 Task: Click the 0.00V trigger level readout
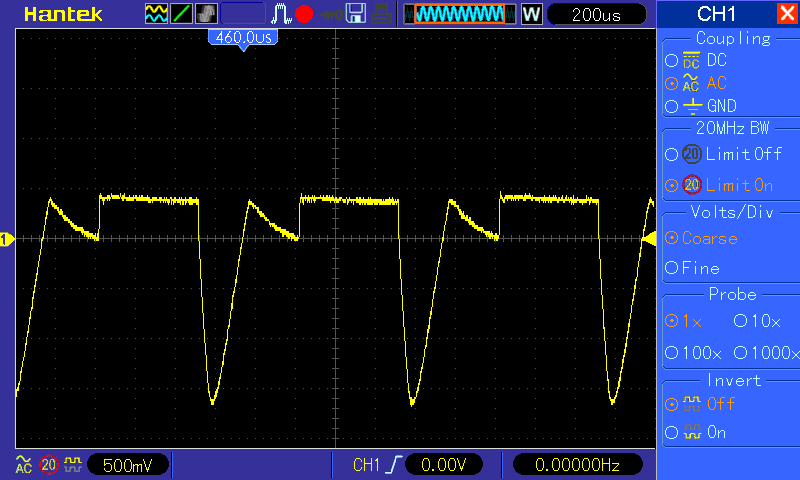443,465
